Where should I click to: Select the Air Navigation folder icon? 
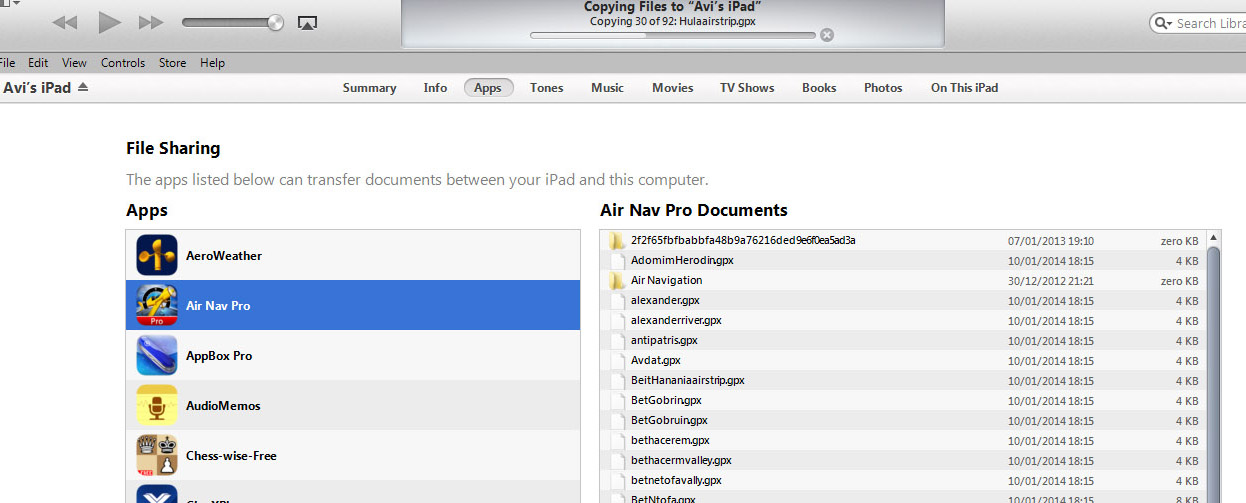click(x=618, y=280)
